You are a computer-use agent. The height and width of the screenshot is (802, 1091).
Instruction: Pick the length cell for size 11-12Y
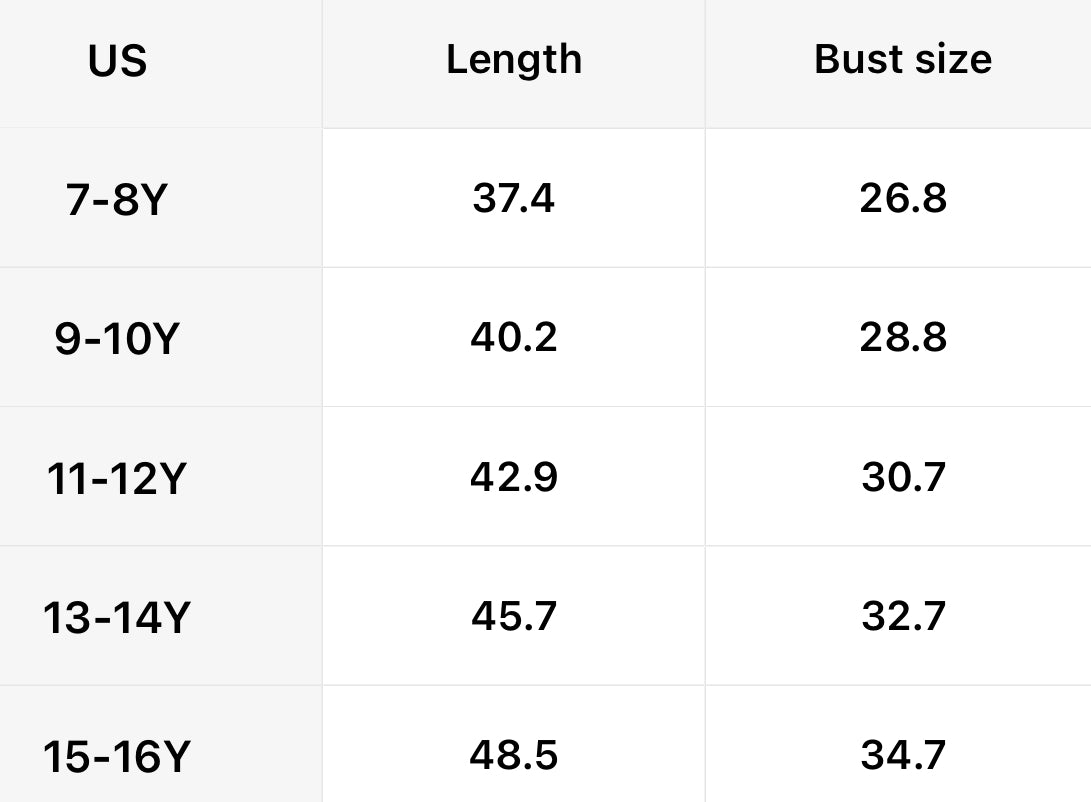[x=513, y=477]
